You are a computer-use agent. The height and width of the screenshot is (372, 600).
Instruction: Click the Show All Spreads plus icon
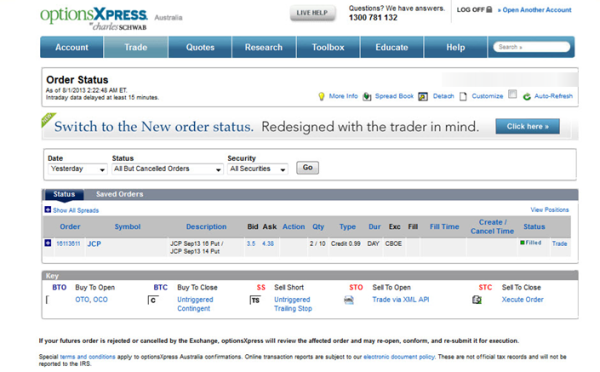coord(48,209)
